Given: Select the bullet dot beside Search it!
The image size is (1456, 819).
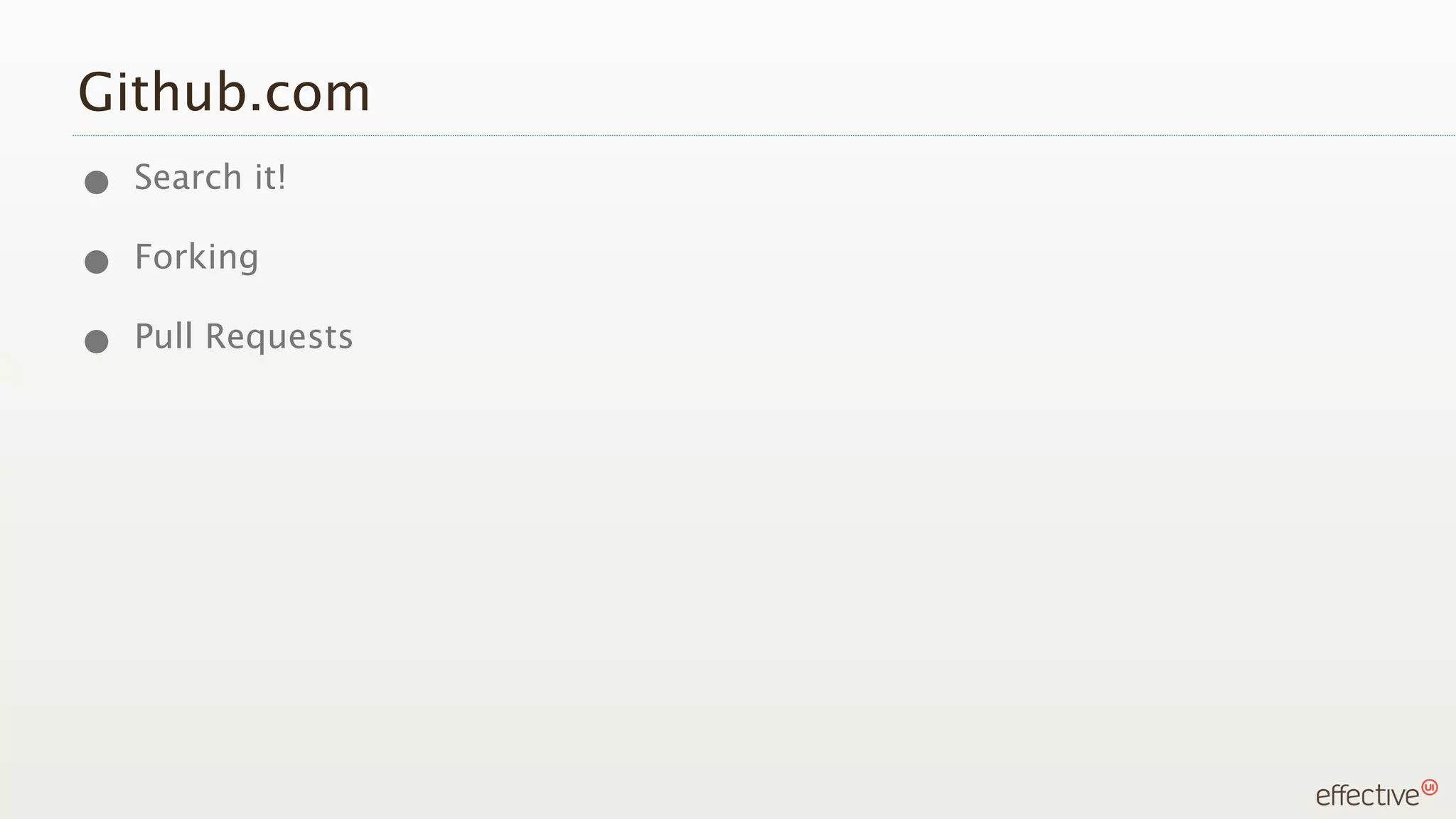Looking at the screenshot, I should click(x=97, y=182).
